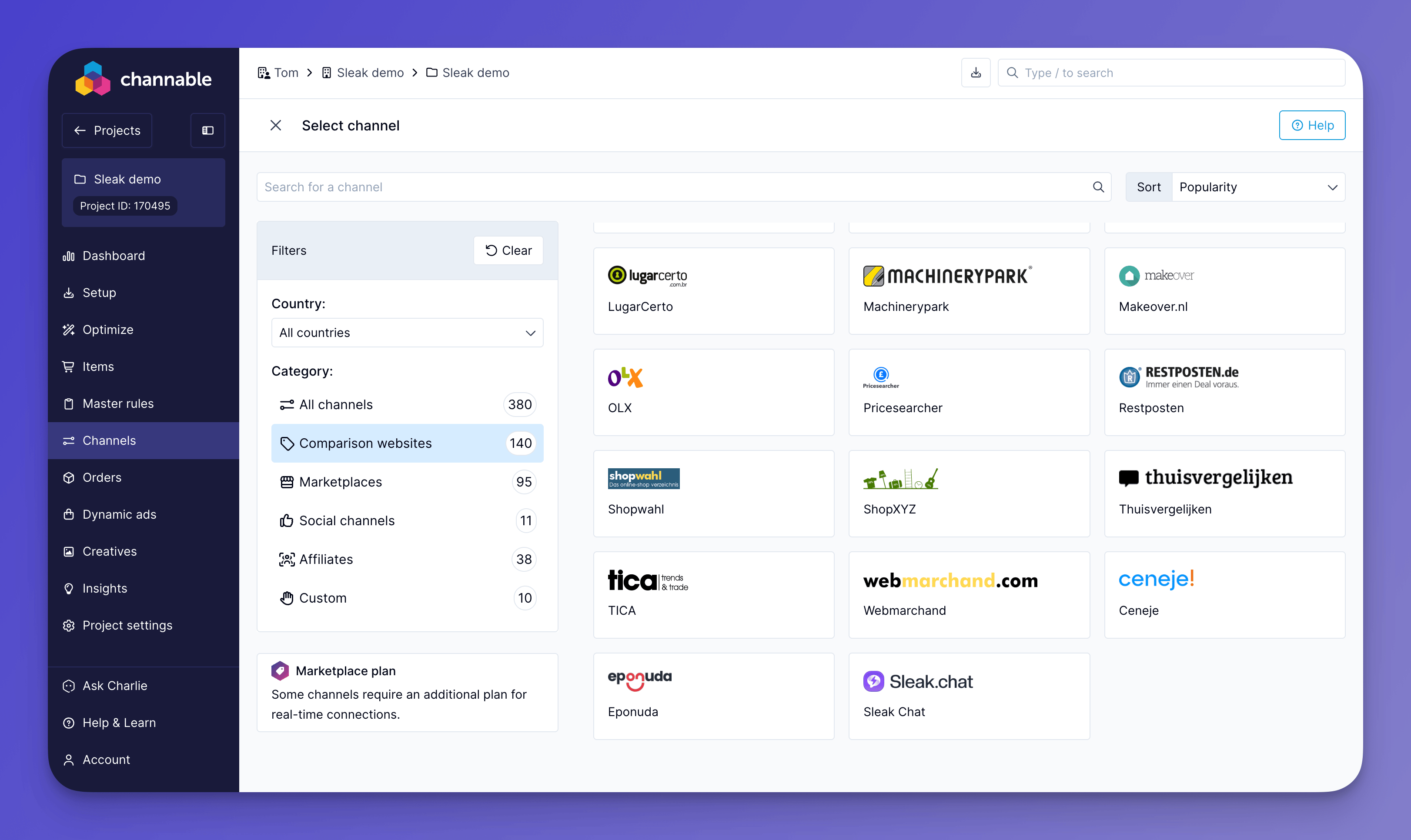This screenshot has height=840, width=1411.
Task: Open Items in the sidebar
Action: [x=143, y=366]
